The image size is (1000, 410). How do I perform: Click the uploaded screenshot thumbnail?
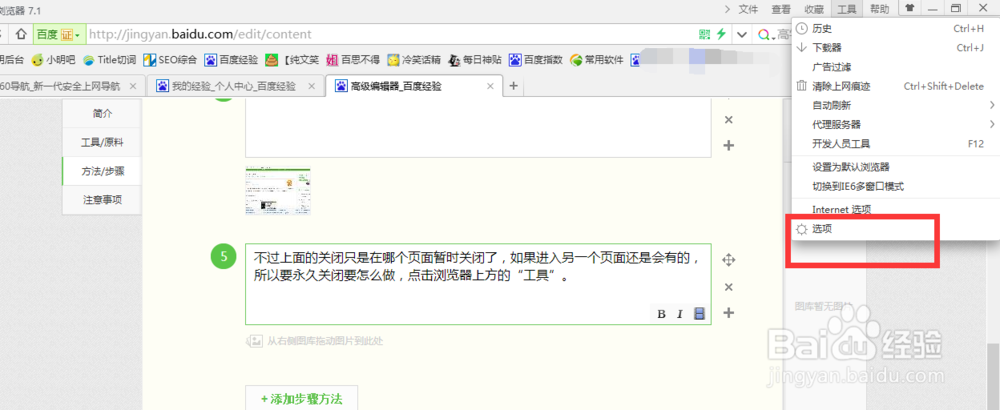coord(279,191)
